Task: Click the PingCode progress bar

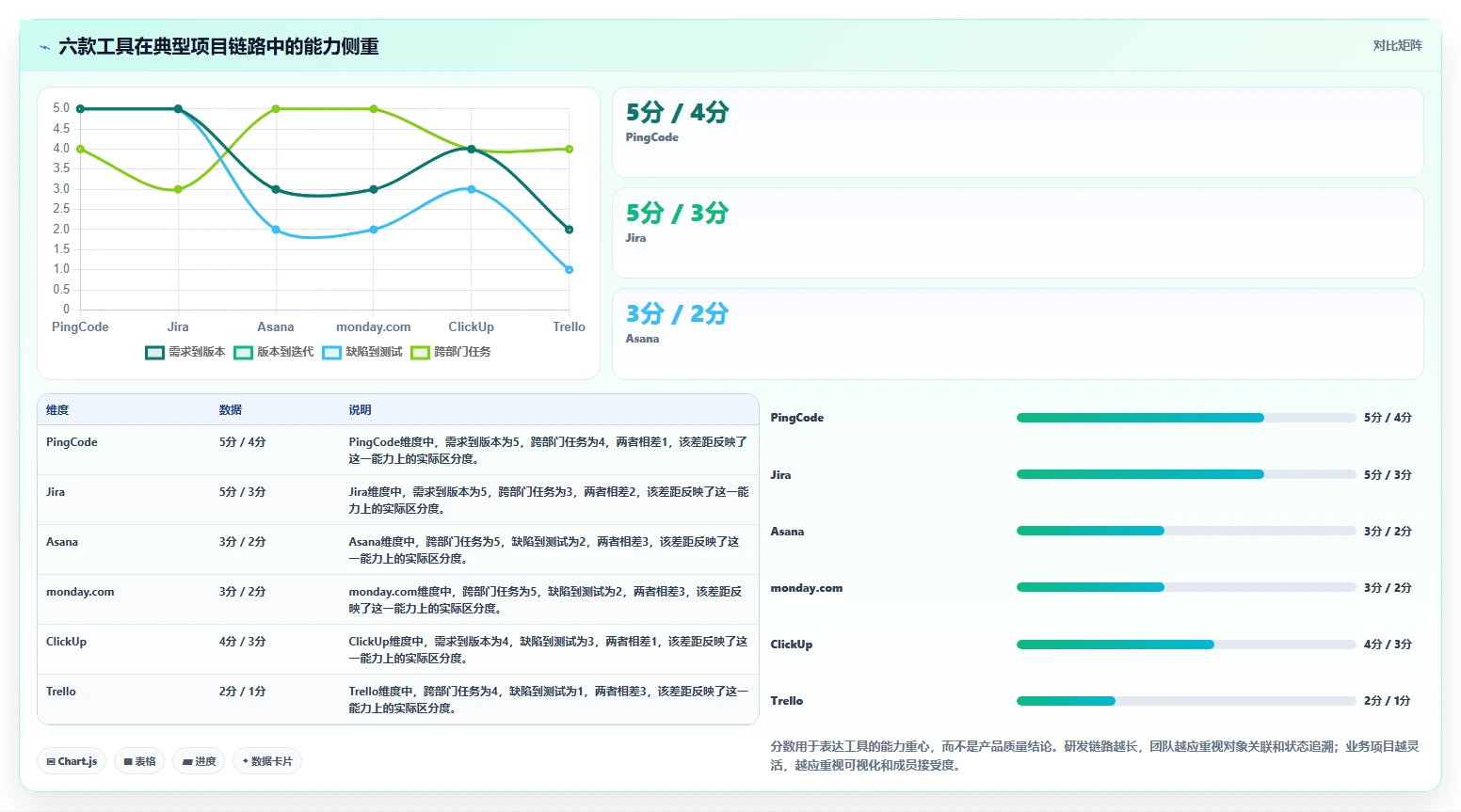Action: click(1186, 418)
